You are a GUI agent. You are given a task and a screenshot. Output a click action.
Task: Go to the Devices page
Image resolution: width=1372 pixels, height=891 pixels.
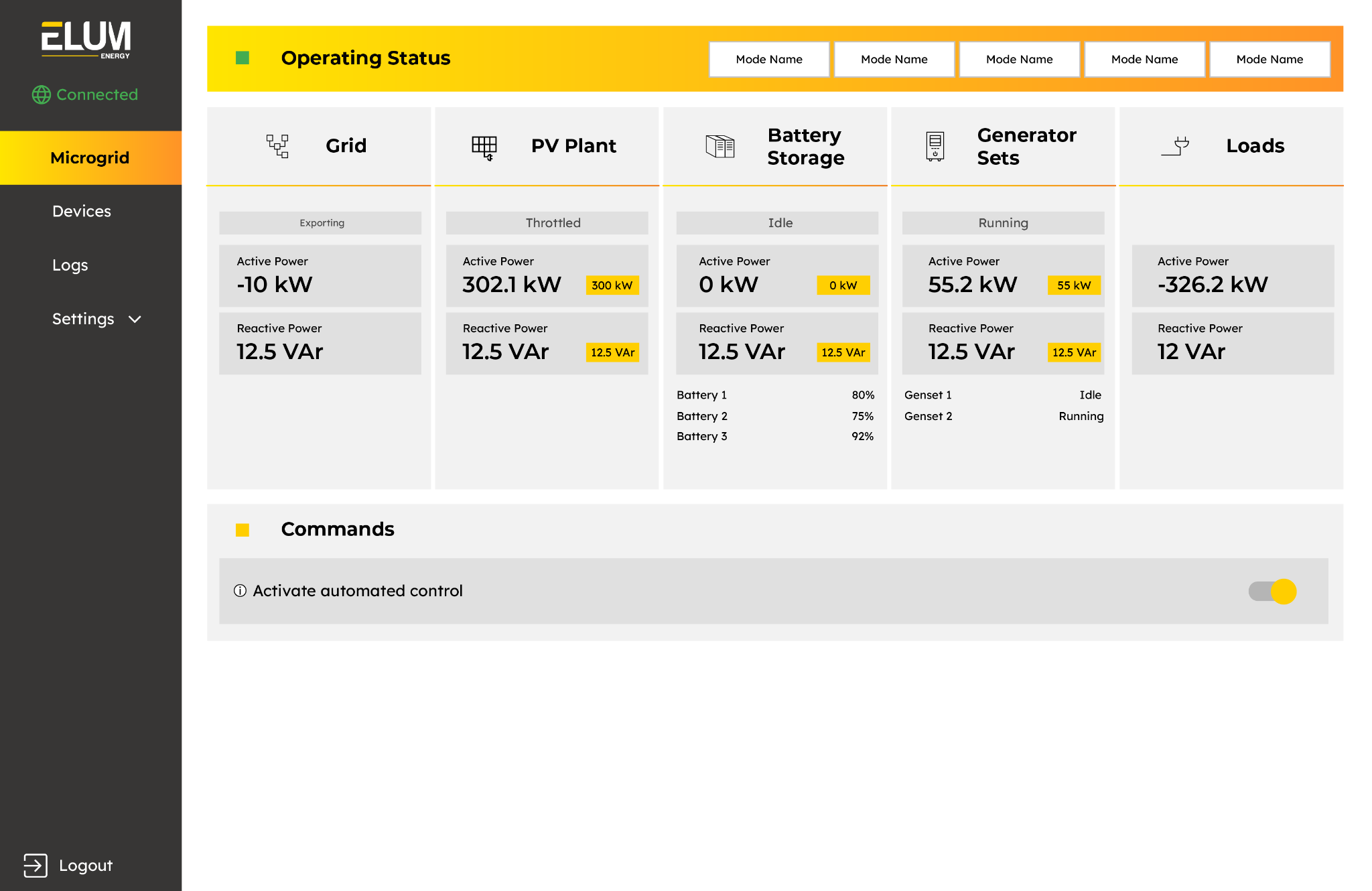coord(82,211)
